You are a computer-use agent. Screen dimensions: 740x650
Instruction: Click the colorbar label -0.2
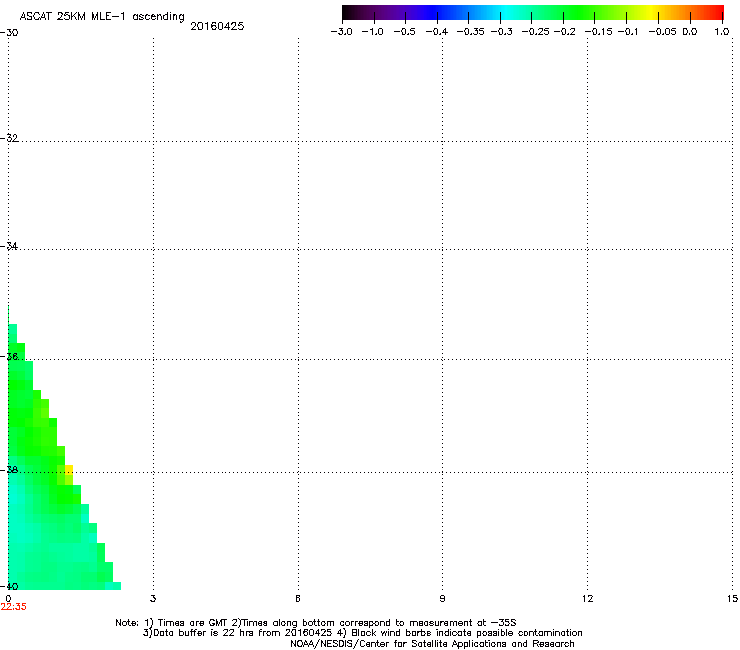(x=565, y=32)
